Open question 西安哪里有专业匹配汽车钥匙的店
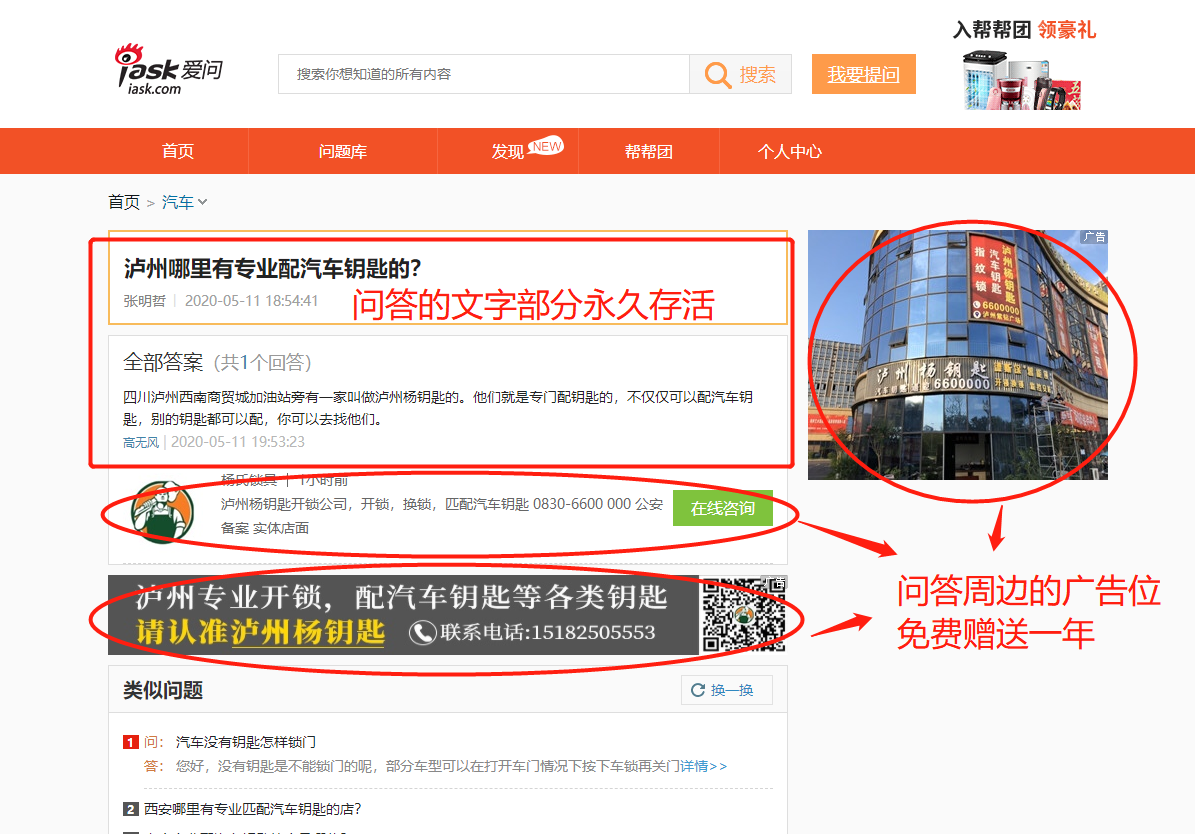 (x=253, y=809)
